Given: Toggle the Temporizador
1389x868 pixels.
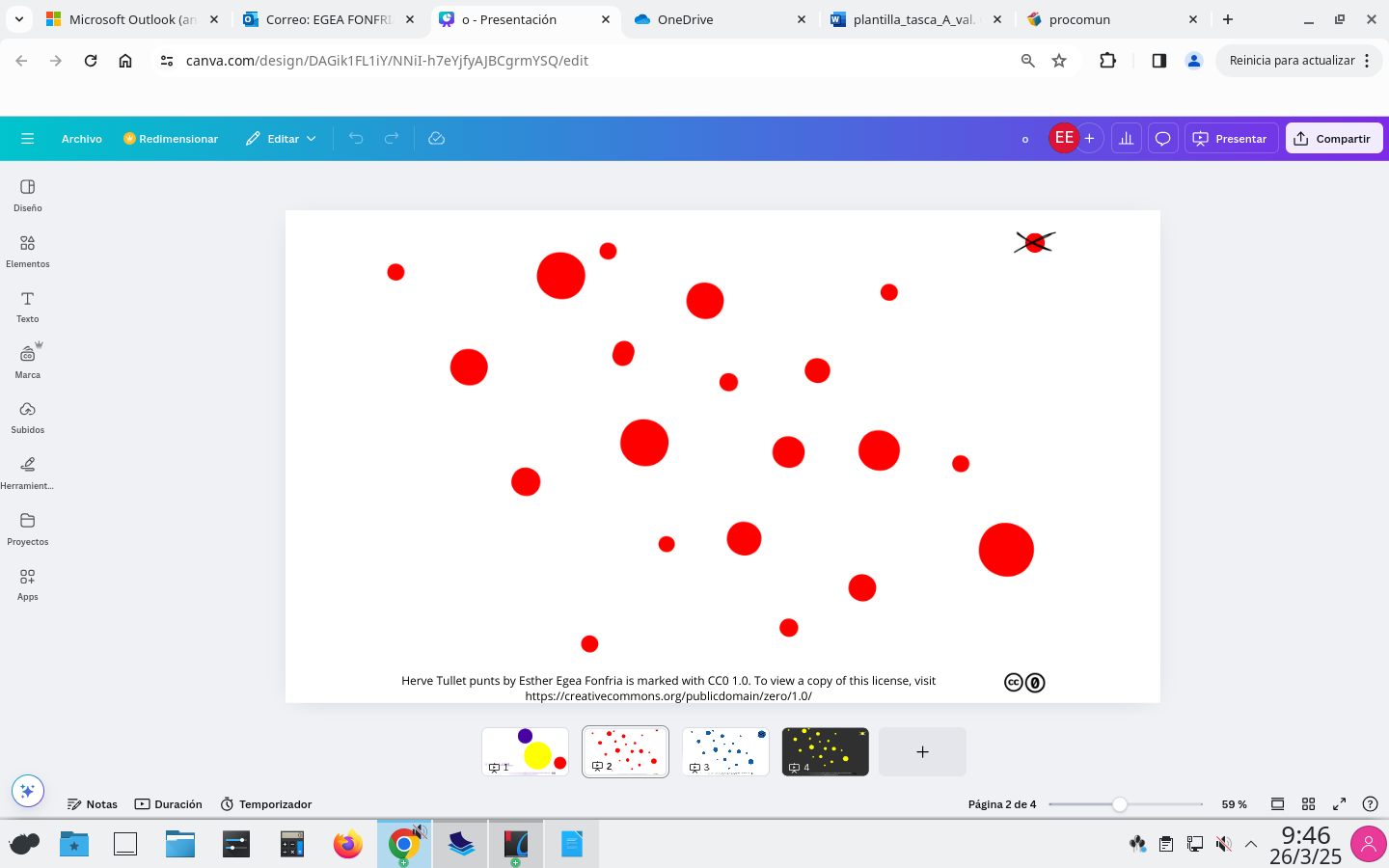Looking at the screenshot, I should [x=266, y=803].
